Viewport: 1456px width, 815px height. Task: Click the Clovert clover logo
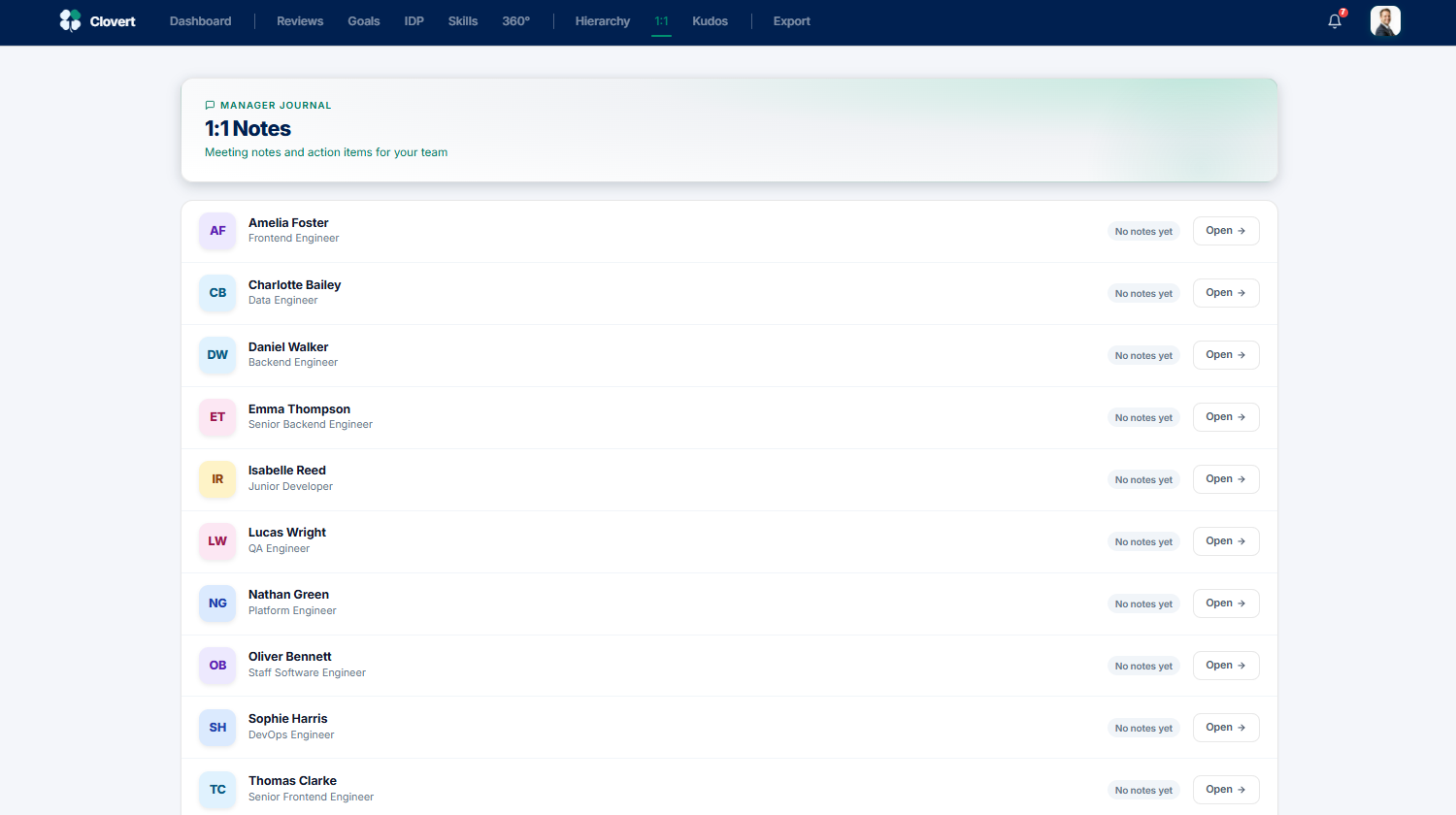tap(70, 20)
